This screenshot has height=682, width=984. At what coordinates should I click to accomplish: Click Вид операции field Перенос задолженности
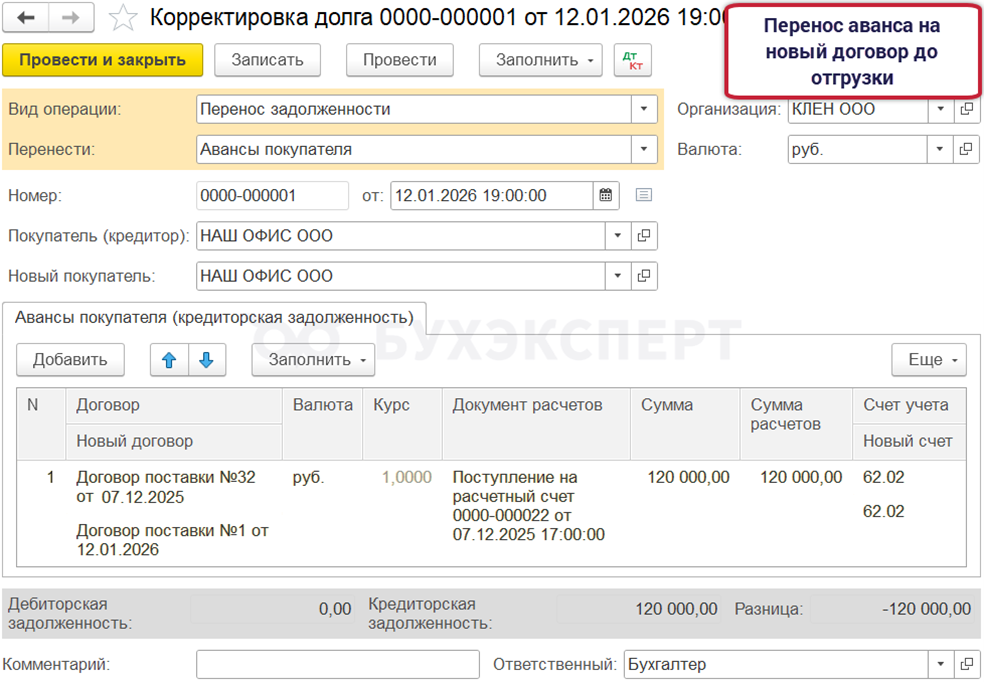pyautogui.click(x=414, y=109)
